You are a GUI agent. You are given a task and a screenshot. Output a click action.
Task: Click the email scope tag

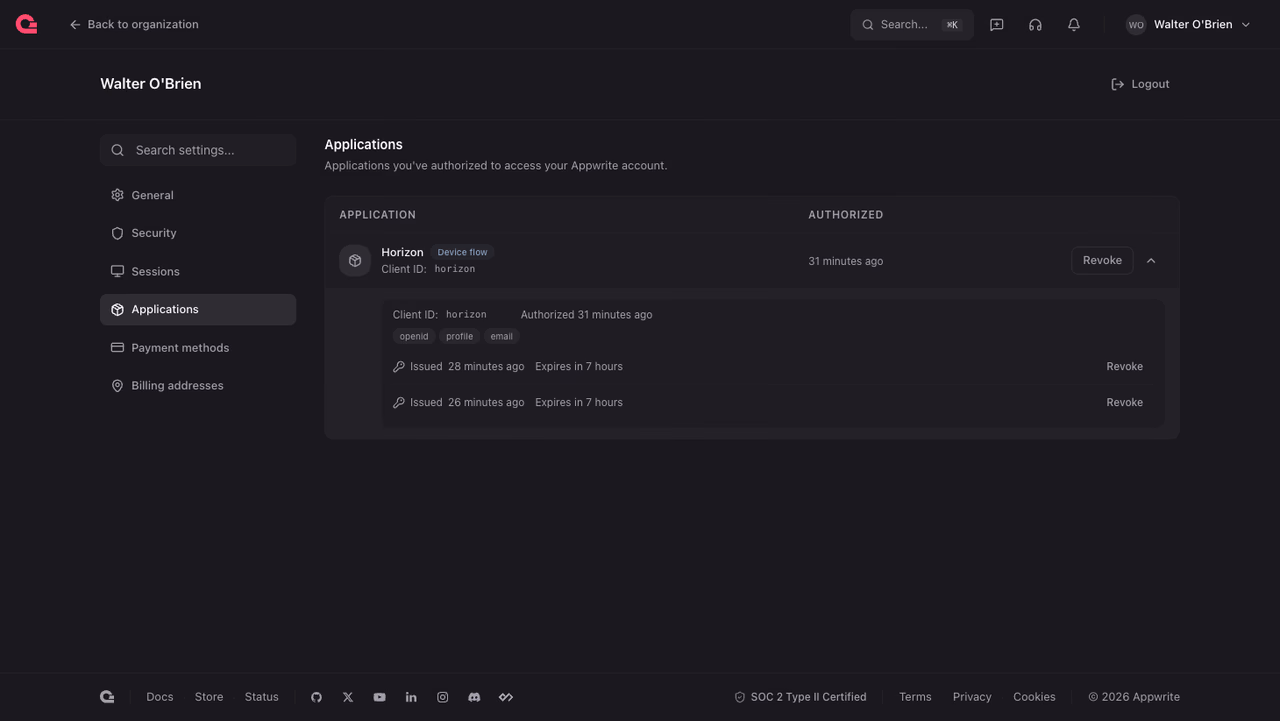click(x=502, y=336)
